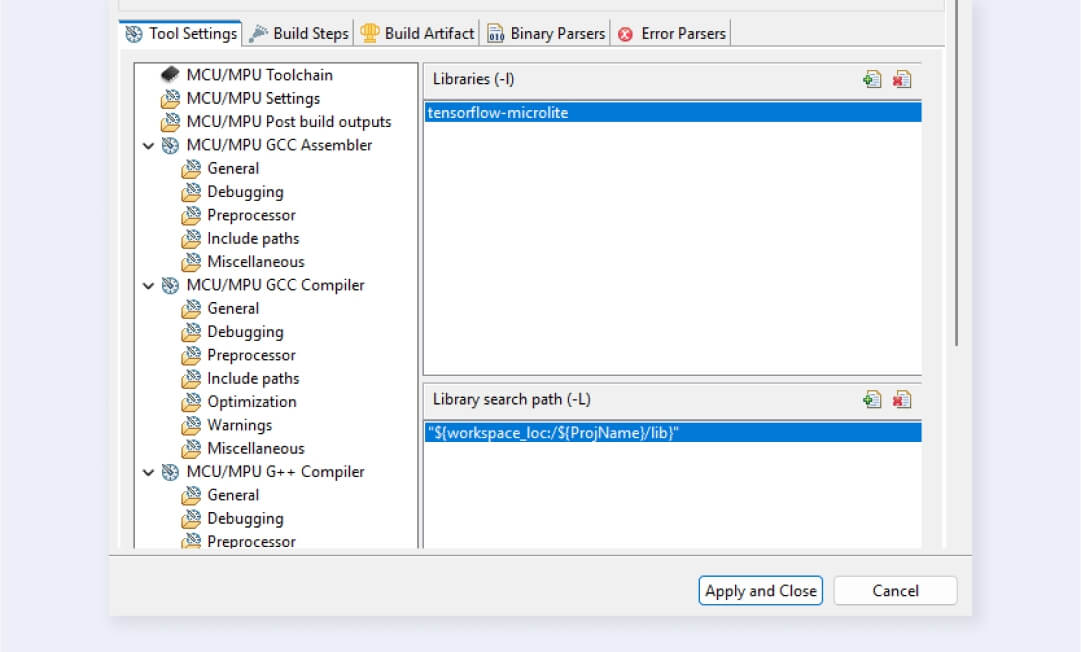Select MCU/MPU Toolchain in the tree
Screen dimensions: 1081x652
coord(259,75)
